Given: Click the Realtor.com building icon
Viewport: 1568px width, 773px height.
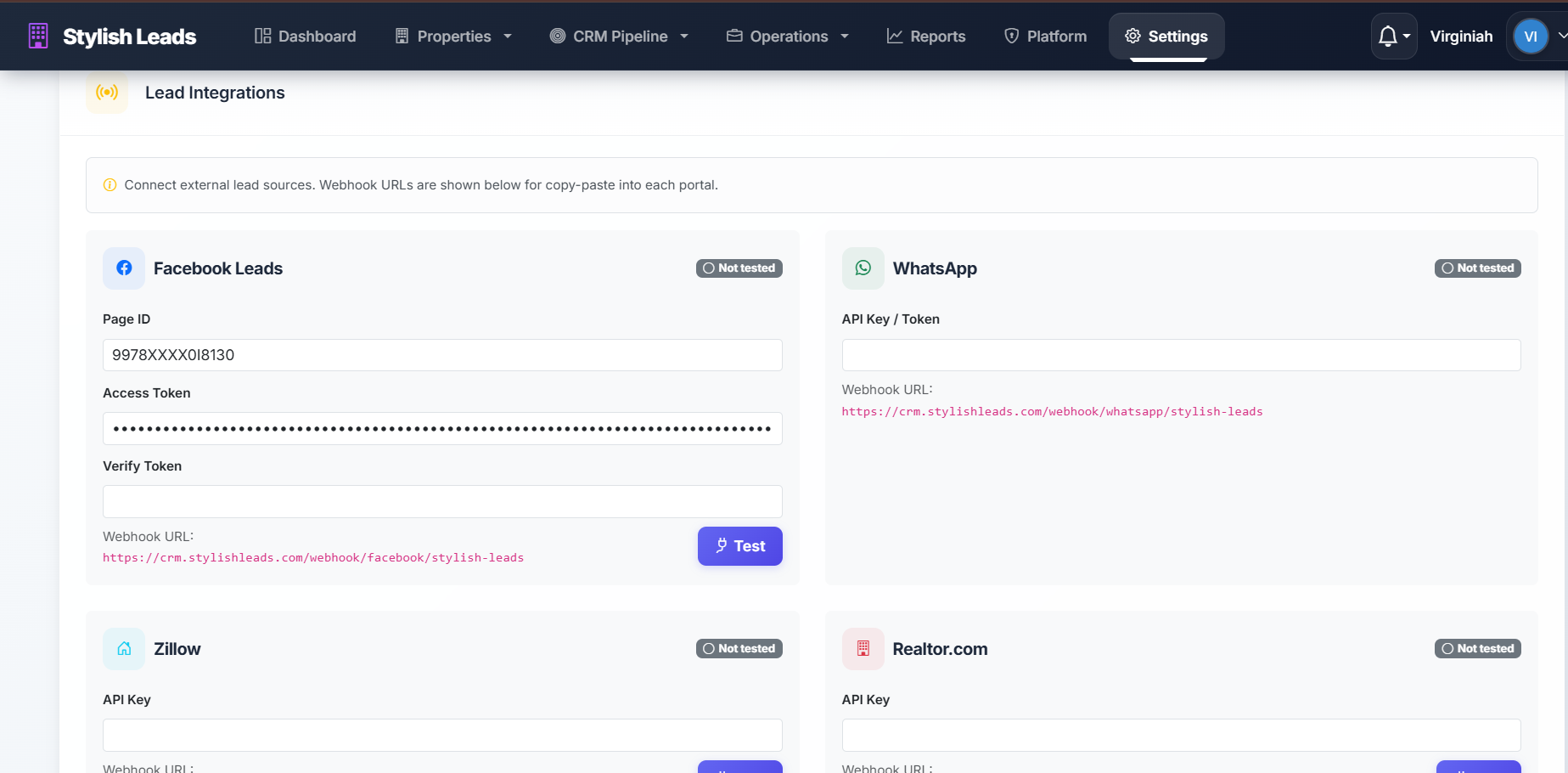Looking at the screenshot, I should click(863, 649).
